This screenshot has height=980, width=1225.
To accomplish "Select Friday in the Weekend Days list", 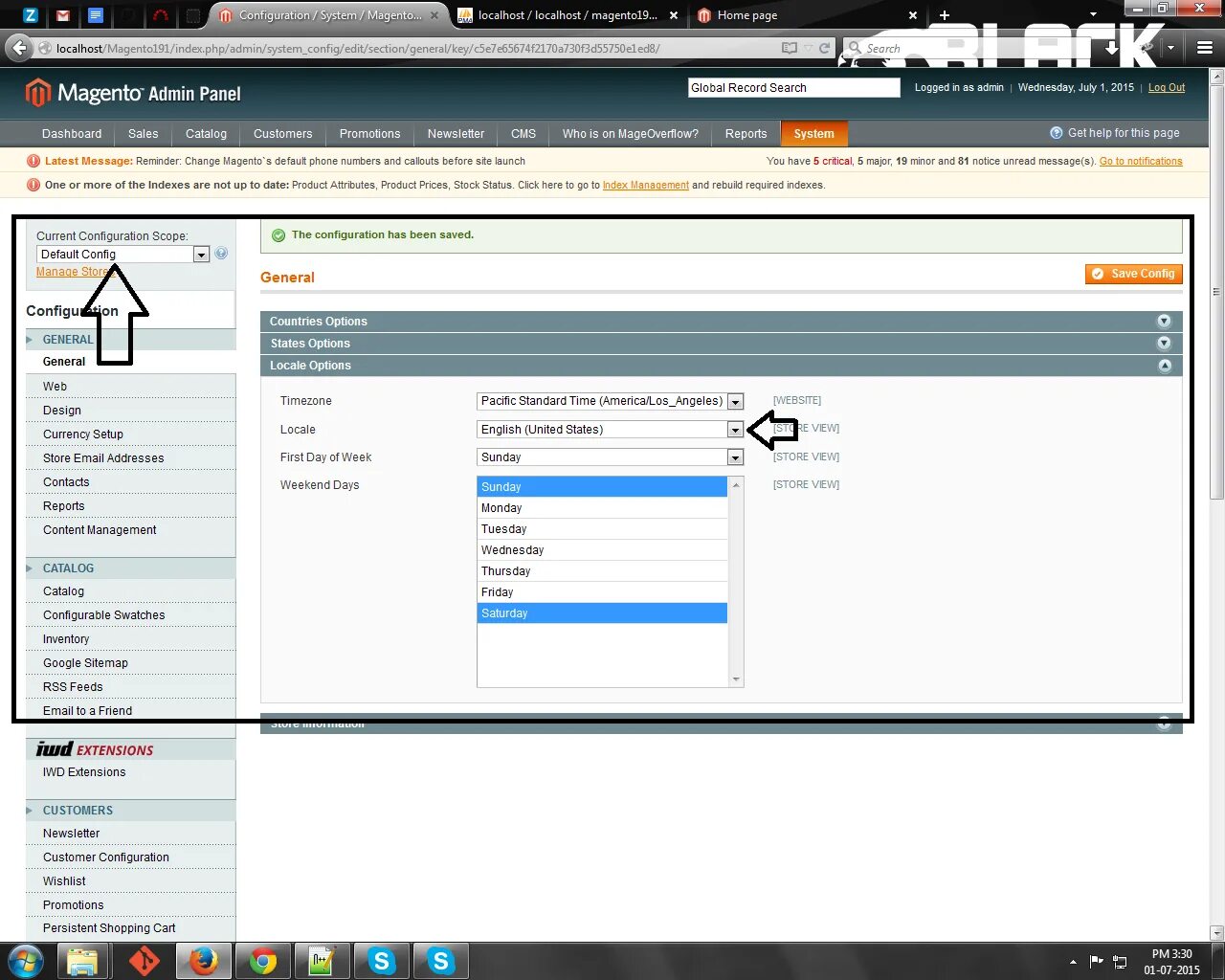I will (602, 592).
